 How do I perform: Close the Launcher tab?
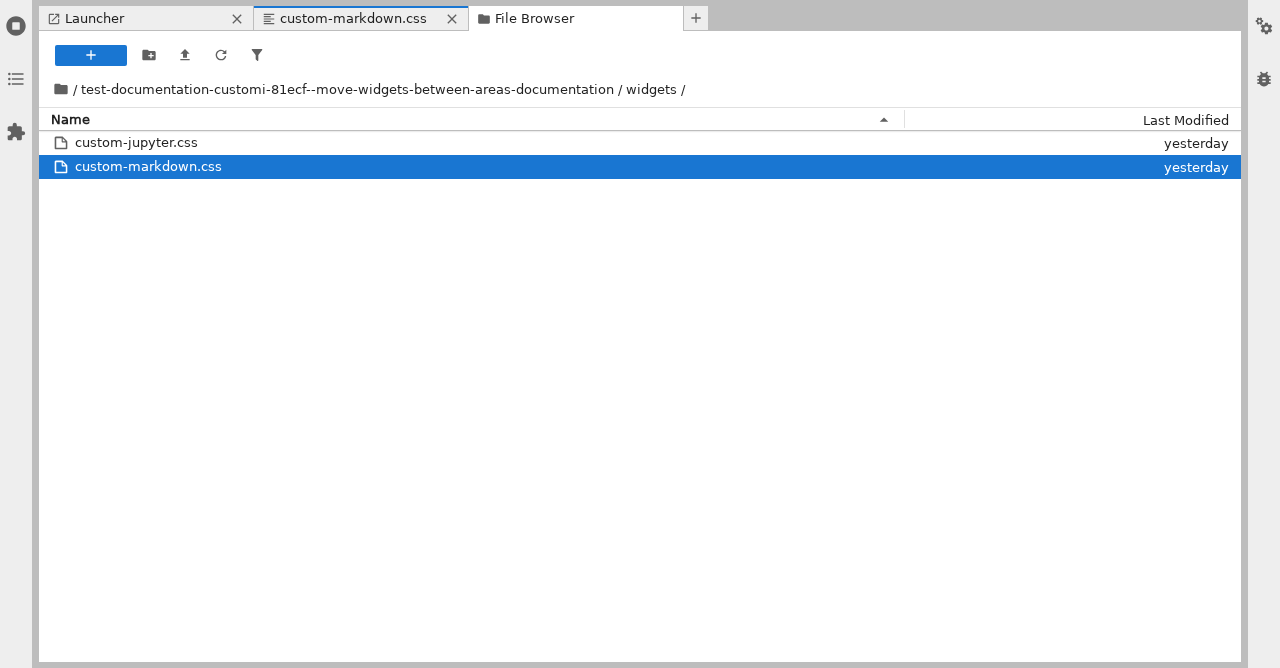237,19
